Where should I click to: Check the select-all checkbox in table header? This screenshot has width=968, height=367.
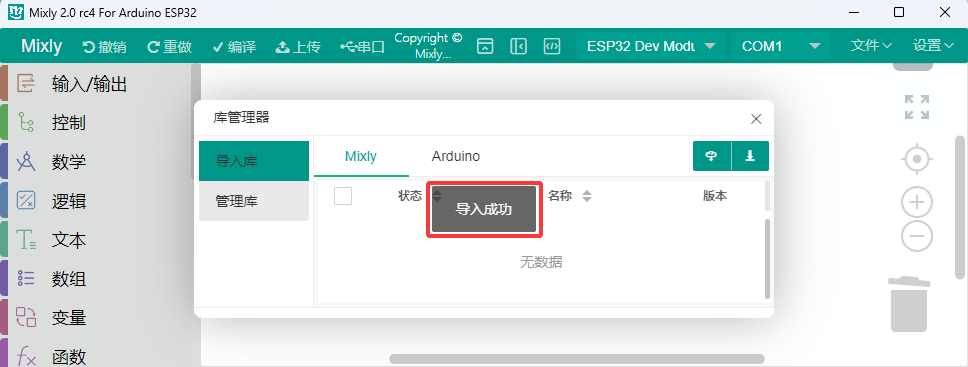[x=343, y=196]
